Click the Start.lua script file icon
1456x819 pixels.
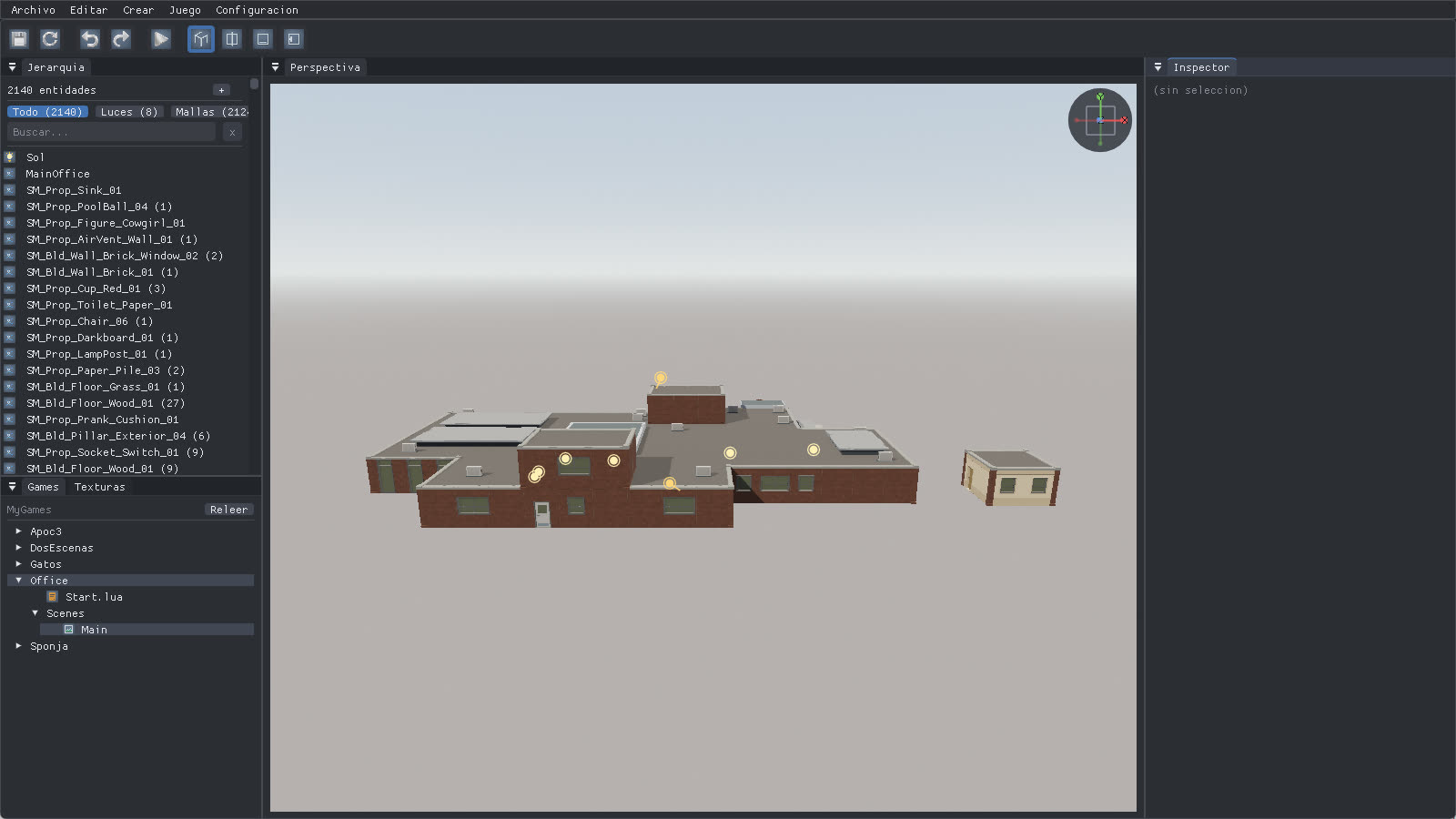point(53,597)
